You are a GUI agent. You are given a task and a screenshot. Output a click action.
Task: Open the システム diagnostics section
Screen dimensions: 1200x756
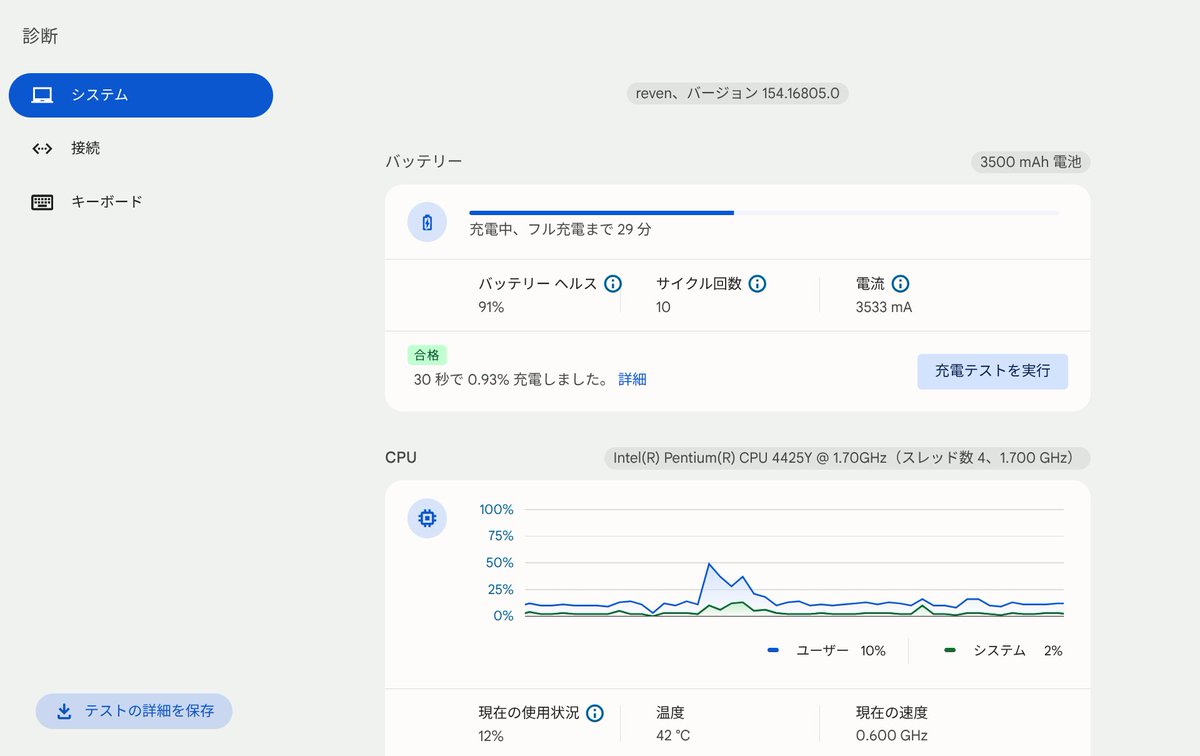(x=141, y=96)
